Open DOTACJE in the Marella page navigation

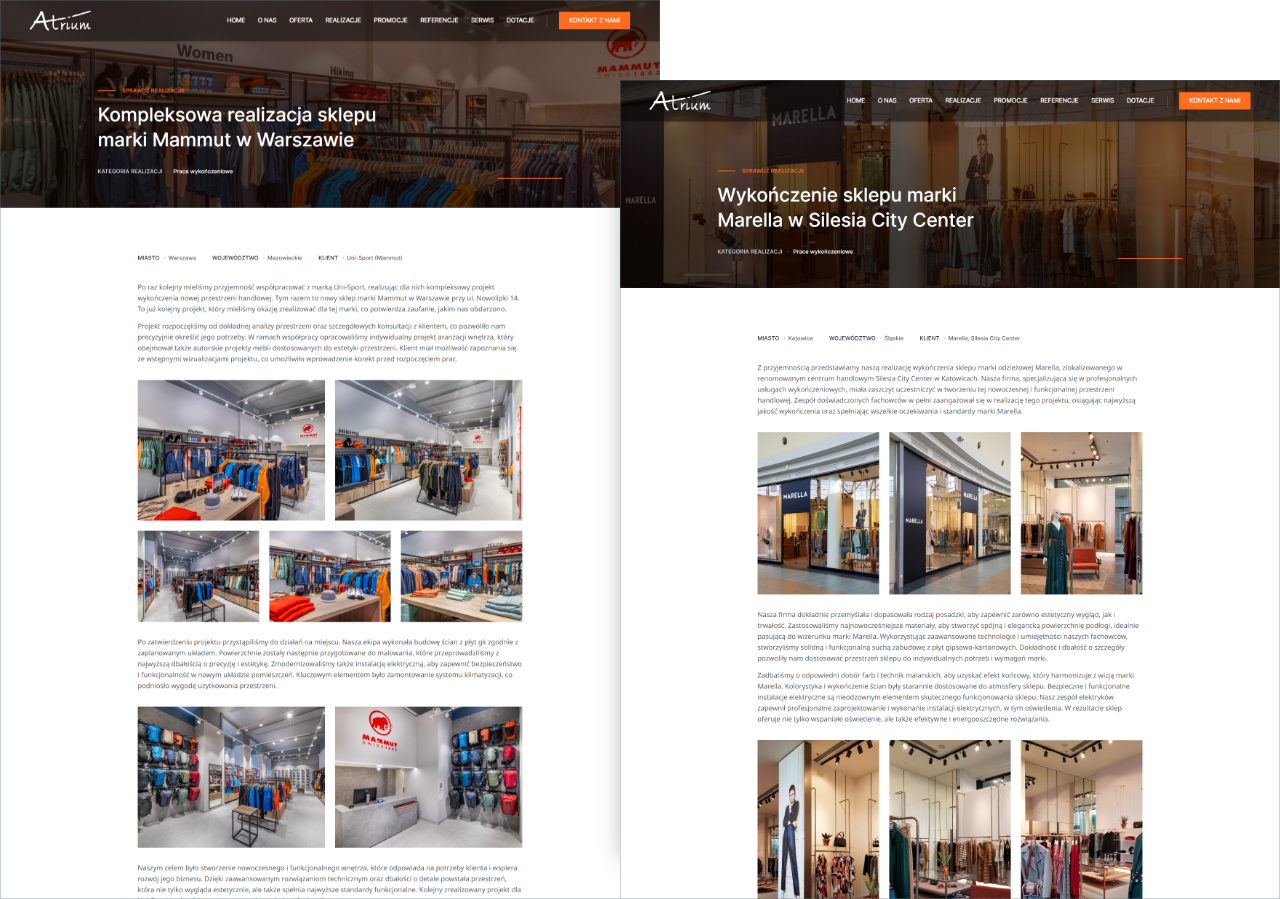point(1140,101)
